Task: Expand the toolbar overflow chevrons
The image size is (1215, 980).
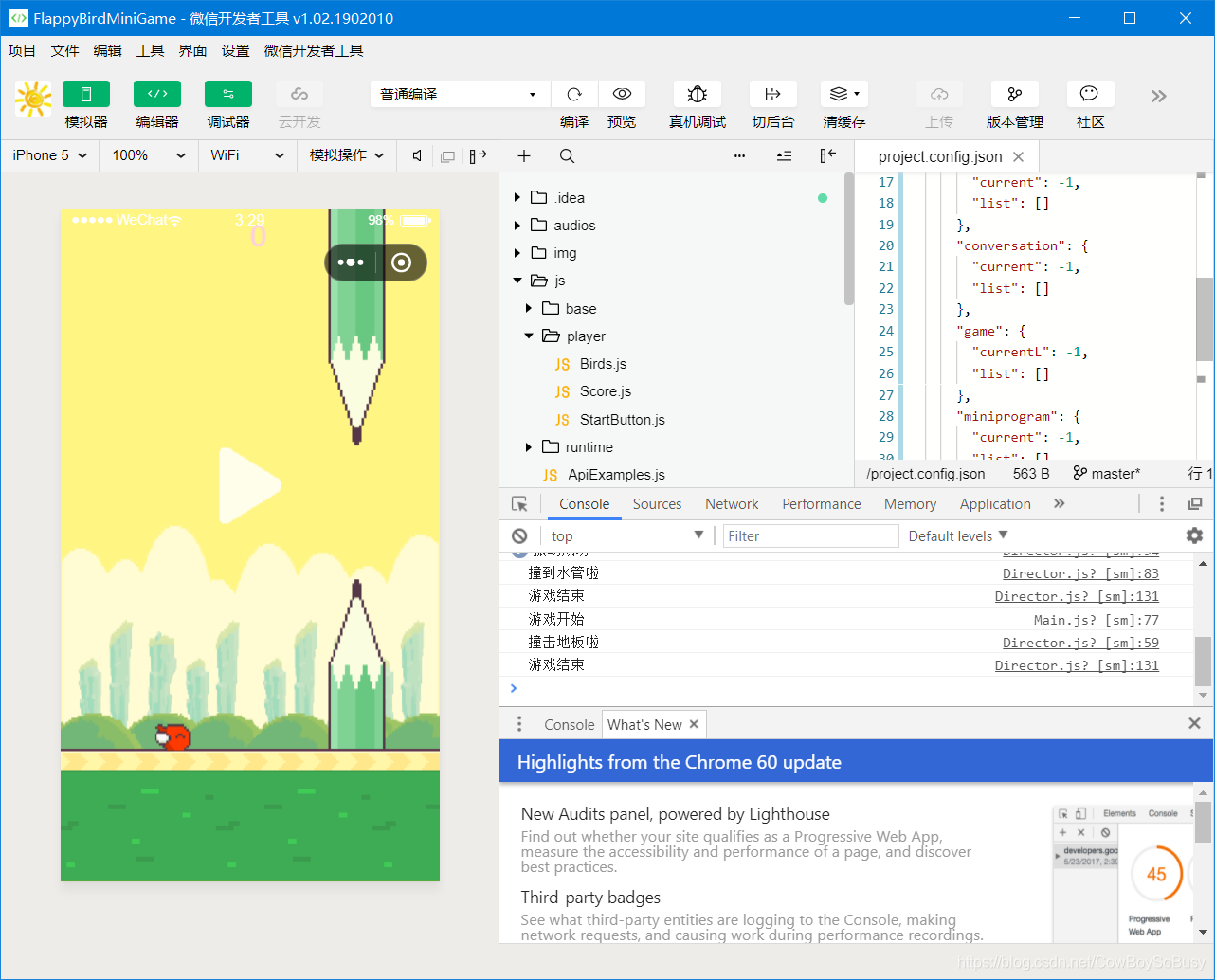Action: (x=1158, y=96)
